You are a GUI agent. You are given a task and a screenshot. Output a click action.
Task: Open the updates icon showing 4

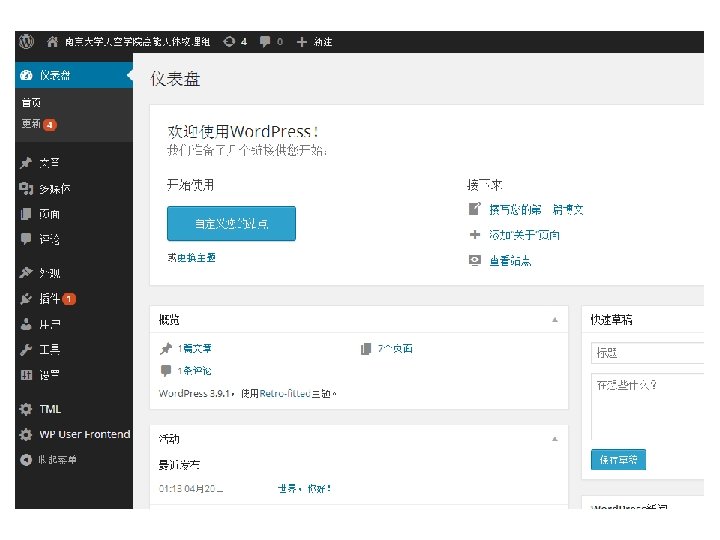point(229,42)
